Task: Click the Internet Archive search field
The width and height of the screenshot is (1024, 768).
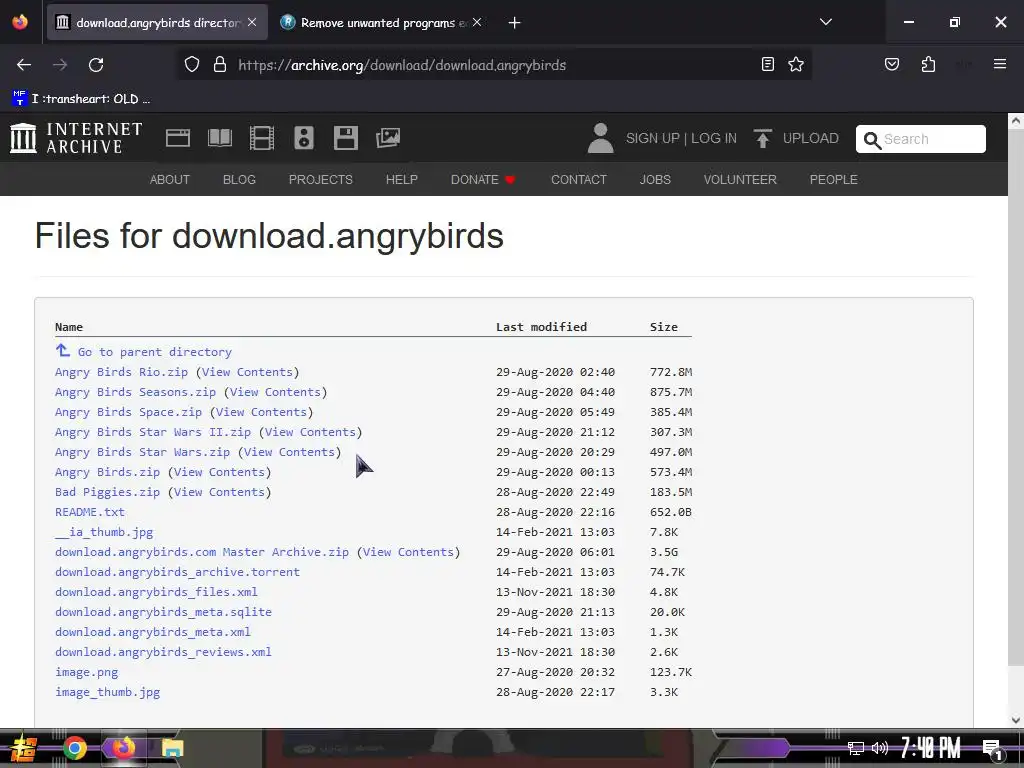Action: tap(920, 139)
